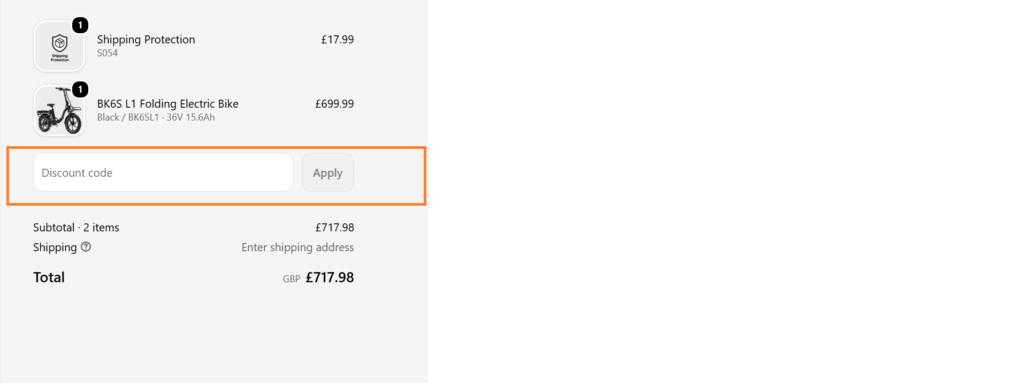Click the GBP currency label
1024x391 pixels.
coord(291,279)
